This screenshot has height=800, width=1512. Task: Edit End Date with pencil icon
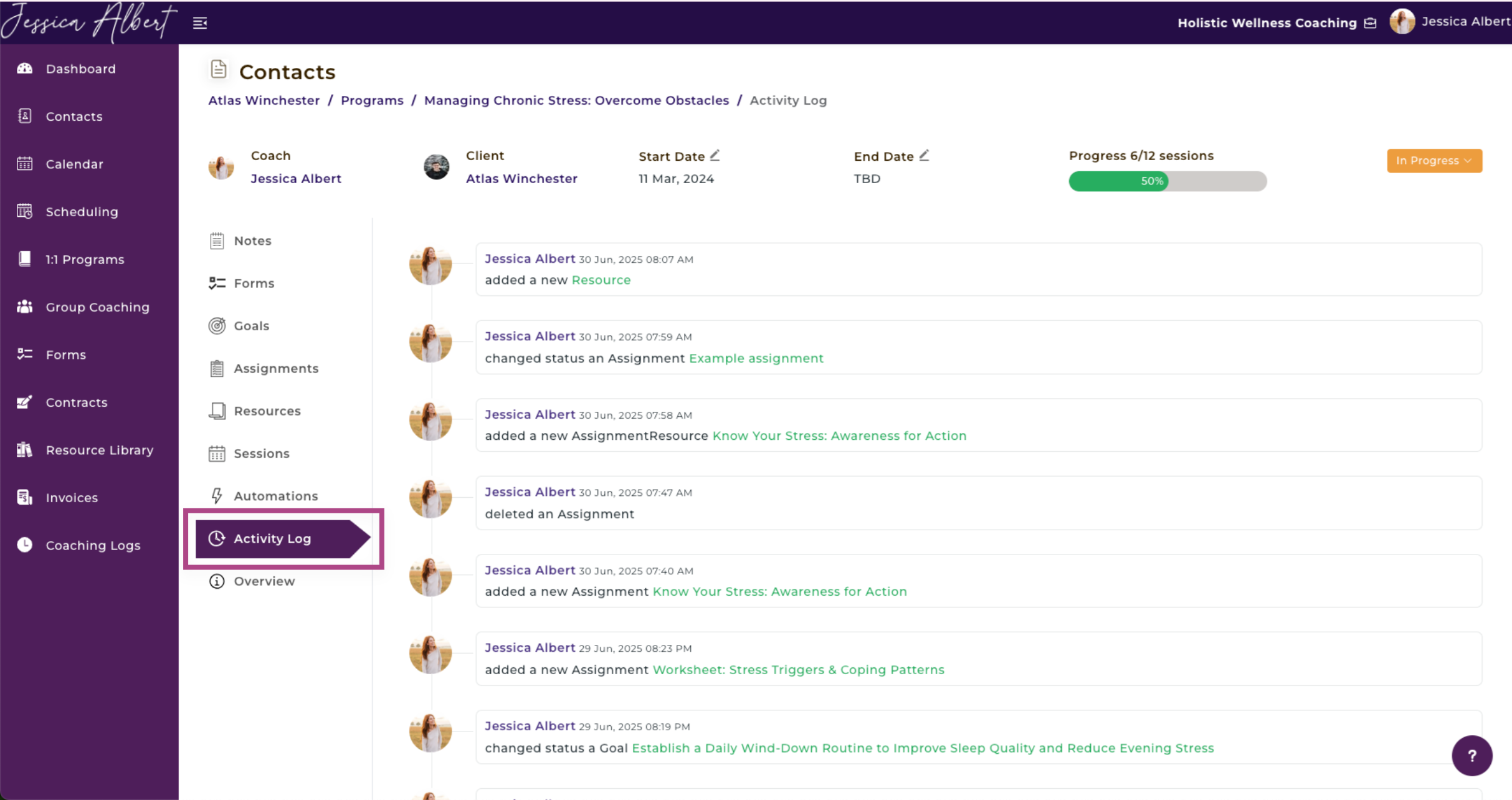(x=924, y=155)
